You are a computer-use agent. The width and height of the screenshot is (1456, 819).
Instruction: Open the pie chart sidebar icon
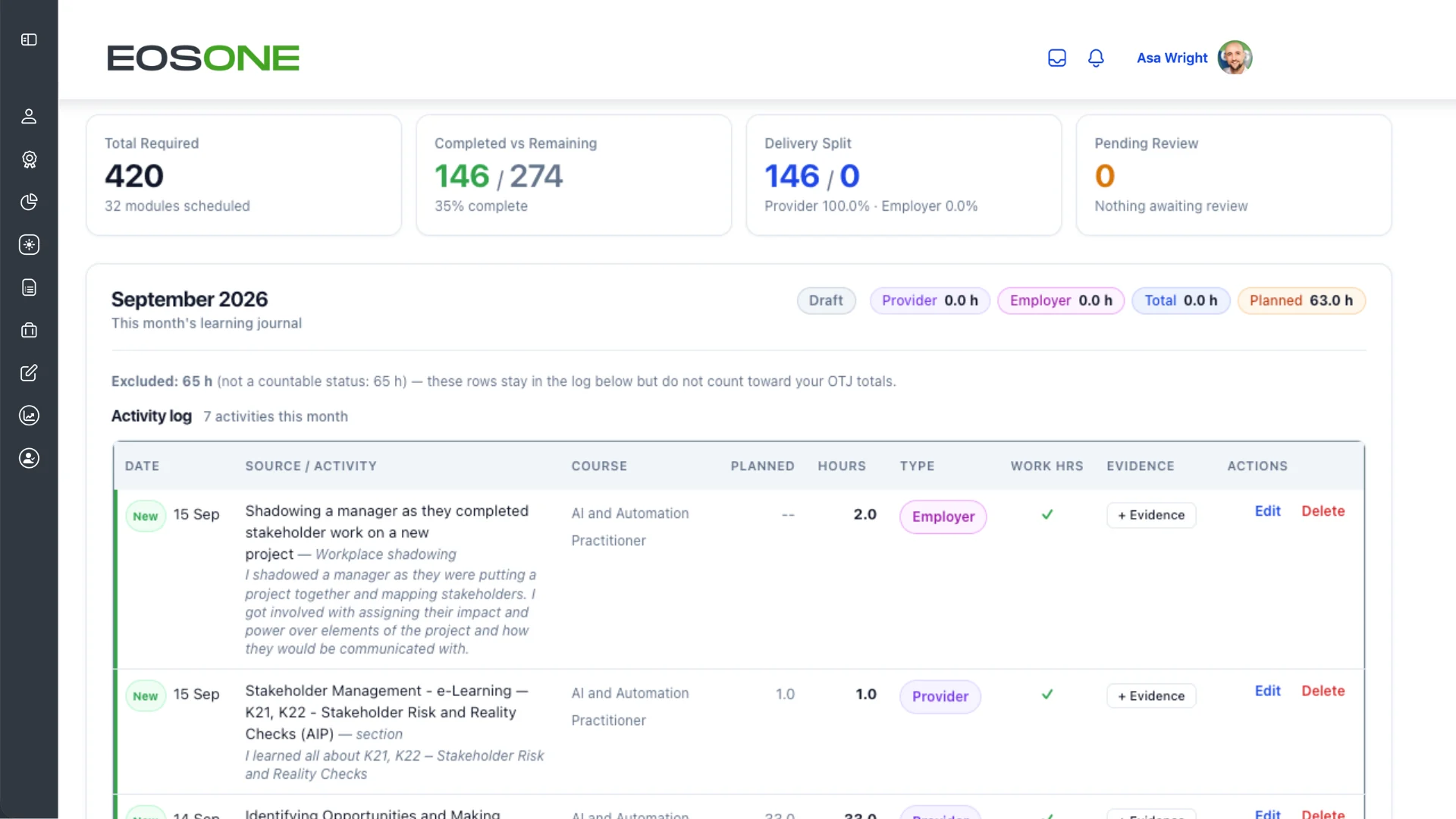click(x=29, y=202)
